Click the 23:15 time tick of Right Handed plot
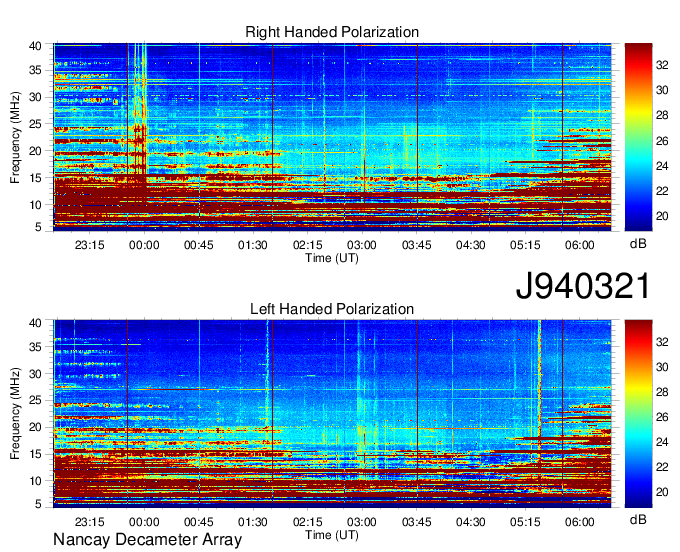The width and height of the screenshot is (680, 552). click(89, 245)
